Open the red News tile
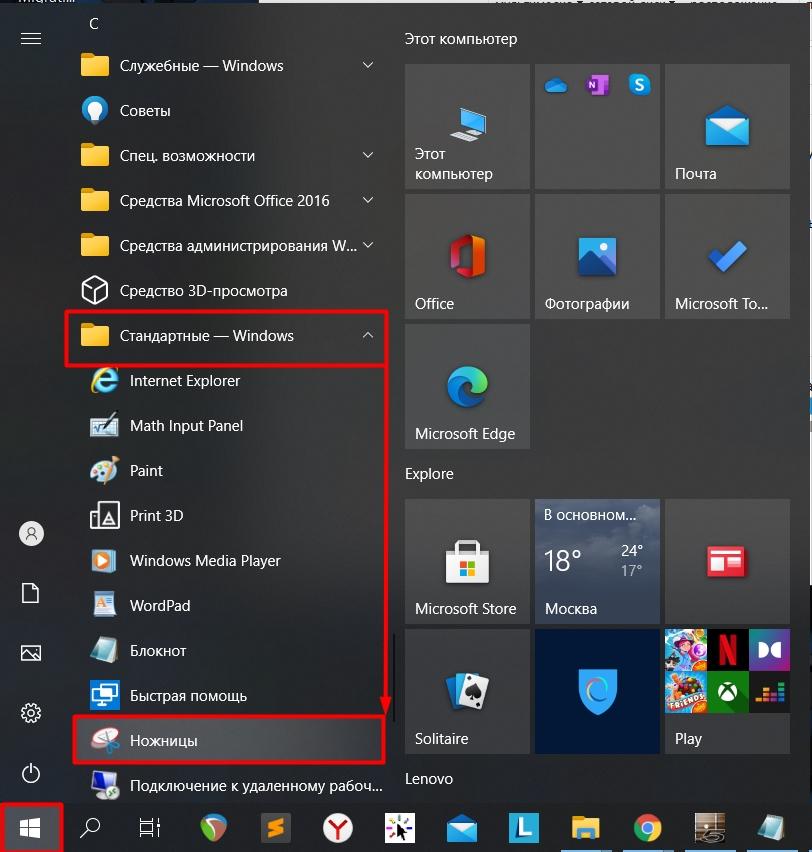Image resolution: width=812 pixels, height=852 pixels. click(x=727, y=561)
